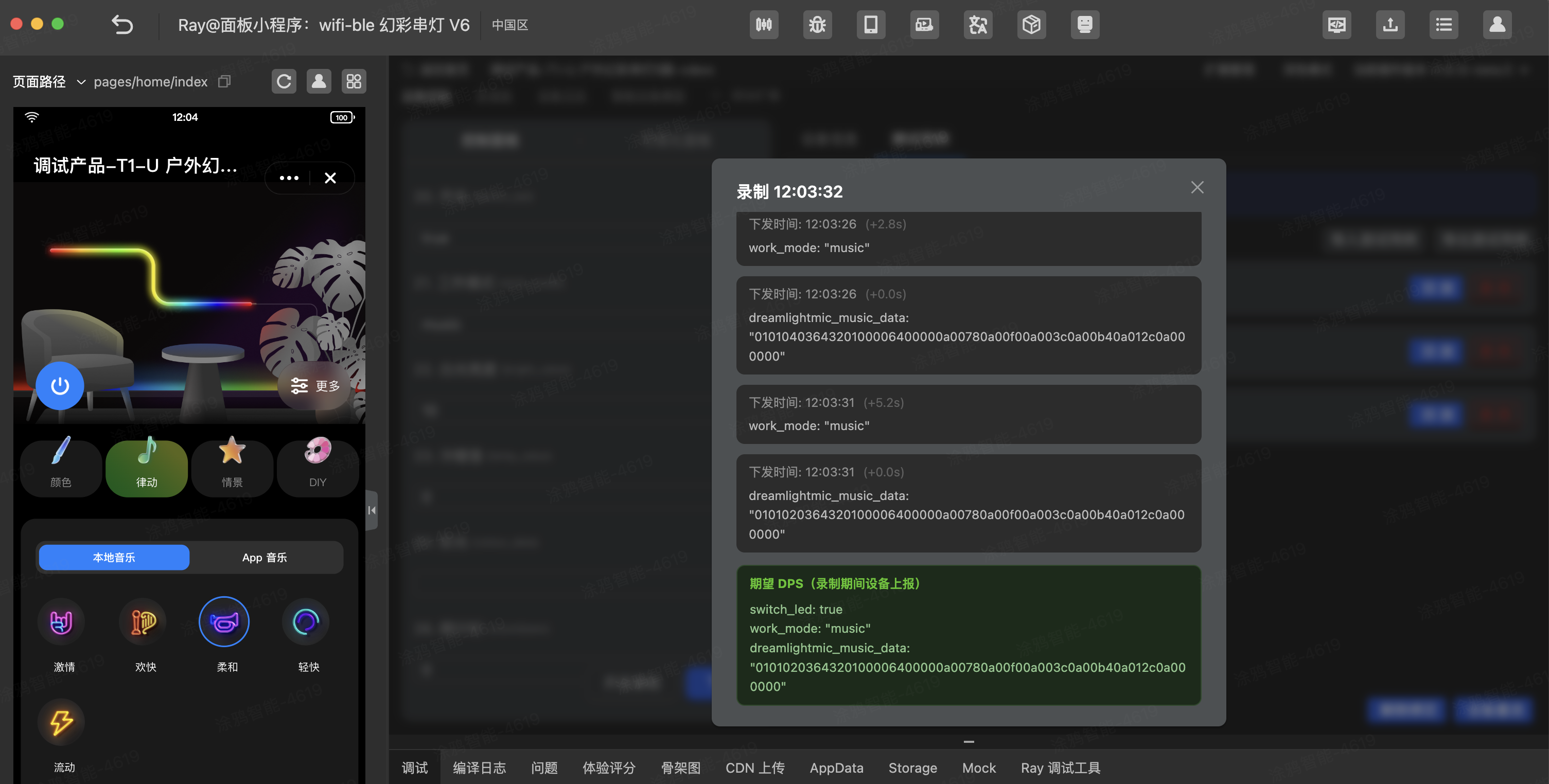Close the mini program with the X

point(330,178)
